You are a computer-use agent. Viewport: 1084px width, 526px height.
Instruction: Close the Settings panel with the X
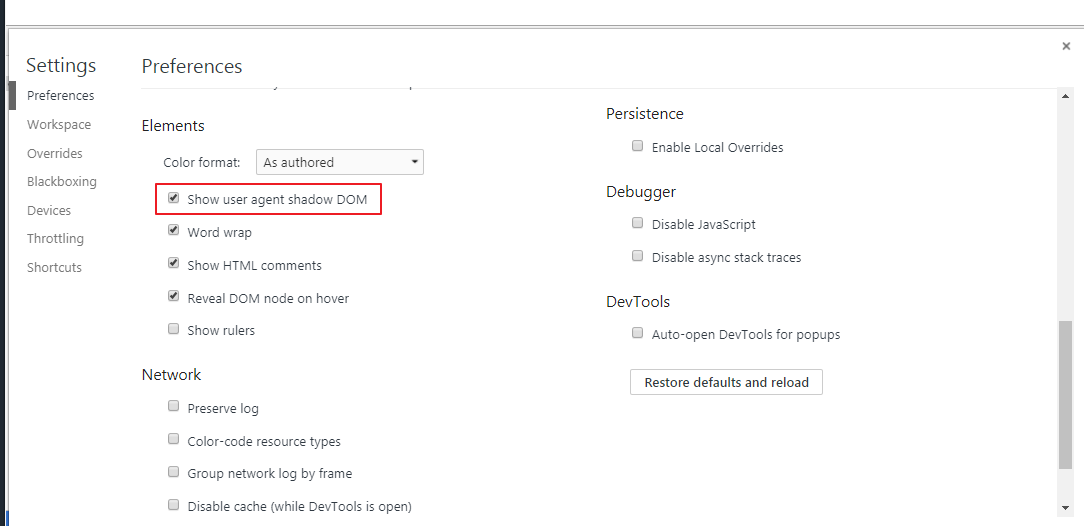pos(1066,46)
